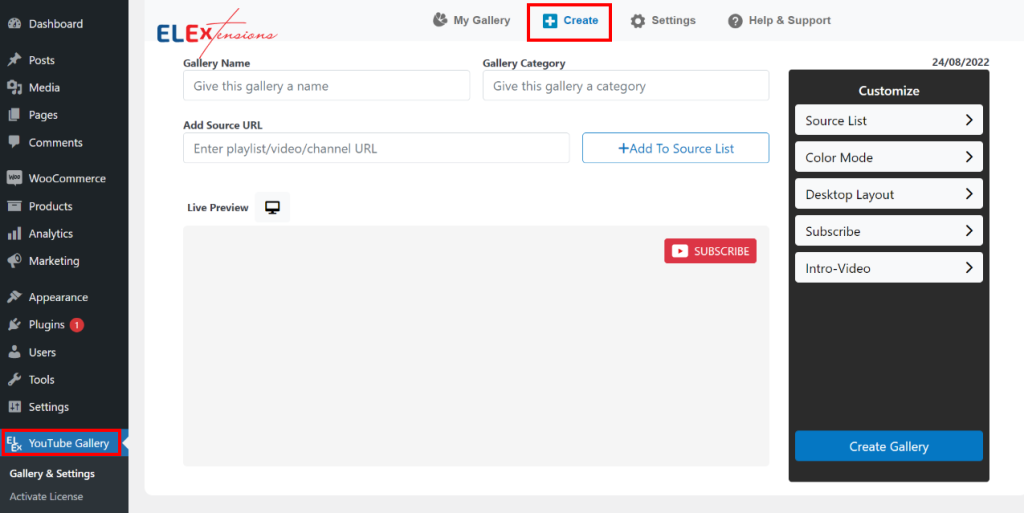Expand the Color Mode section

tap(889, 157)
